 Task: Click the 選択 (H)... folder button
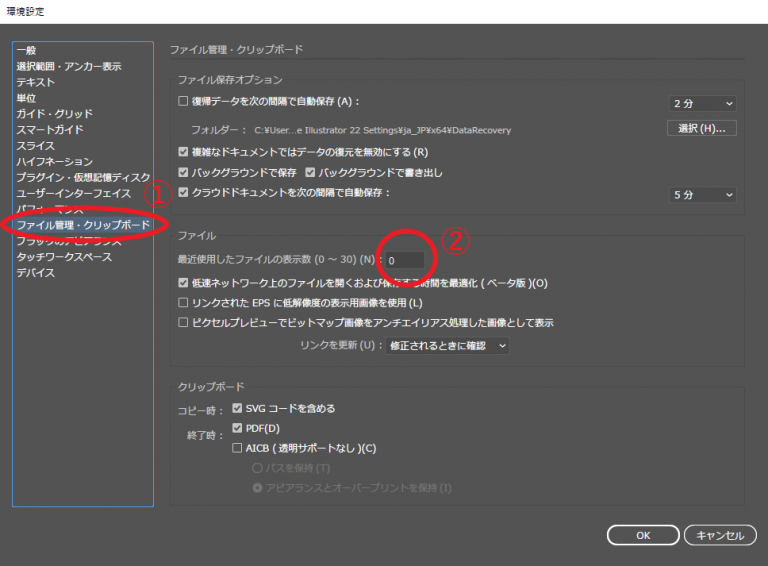pos(701,128)
